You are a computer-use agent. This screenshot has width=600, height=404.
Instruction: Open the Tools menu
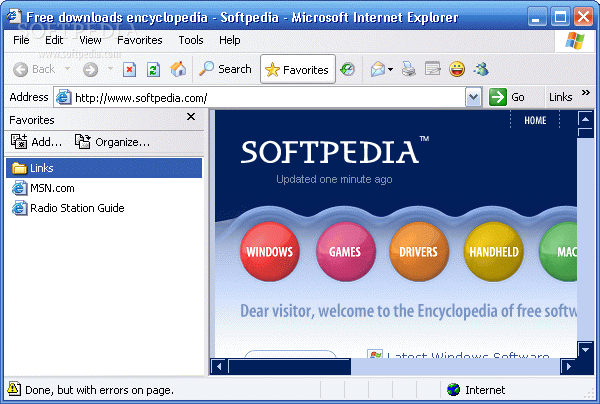click(191, 40)
